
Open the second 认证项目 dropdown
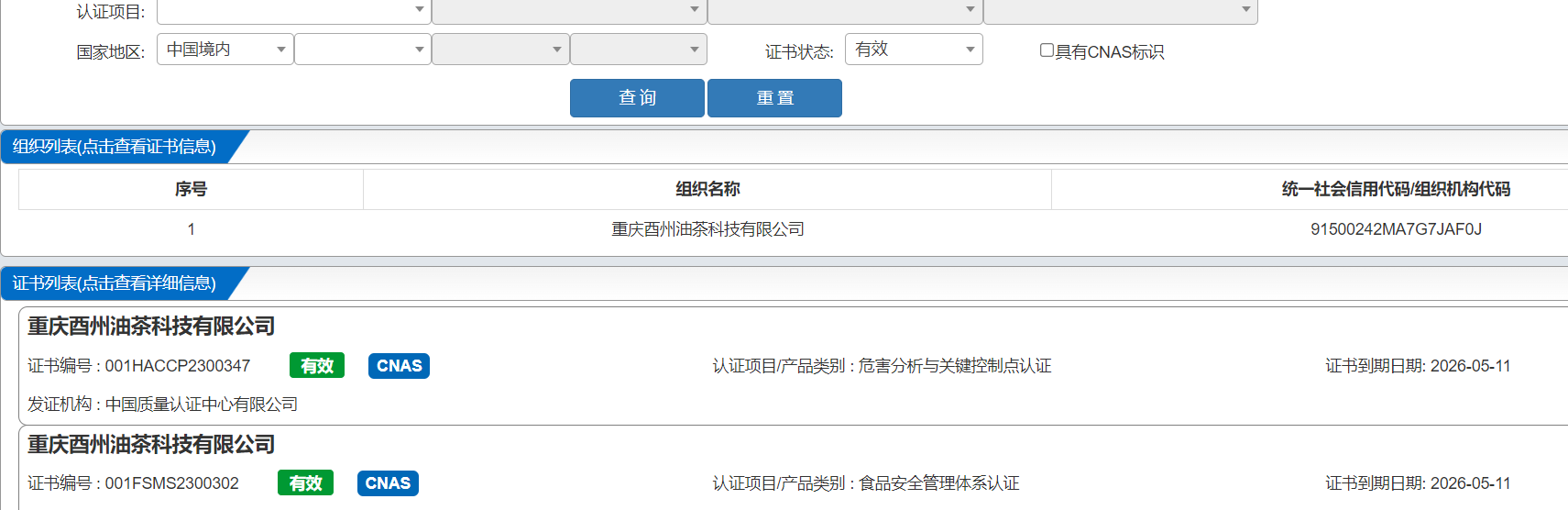click(569, 11)
